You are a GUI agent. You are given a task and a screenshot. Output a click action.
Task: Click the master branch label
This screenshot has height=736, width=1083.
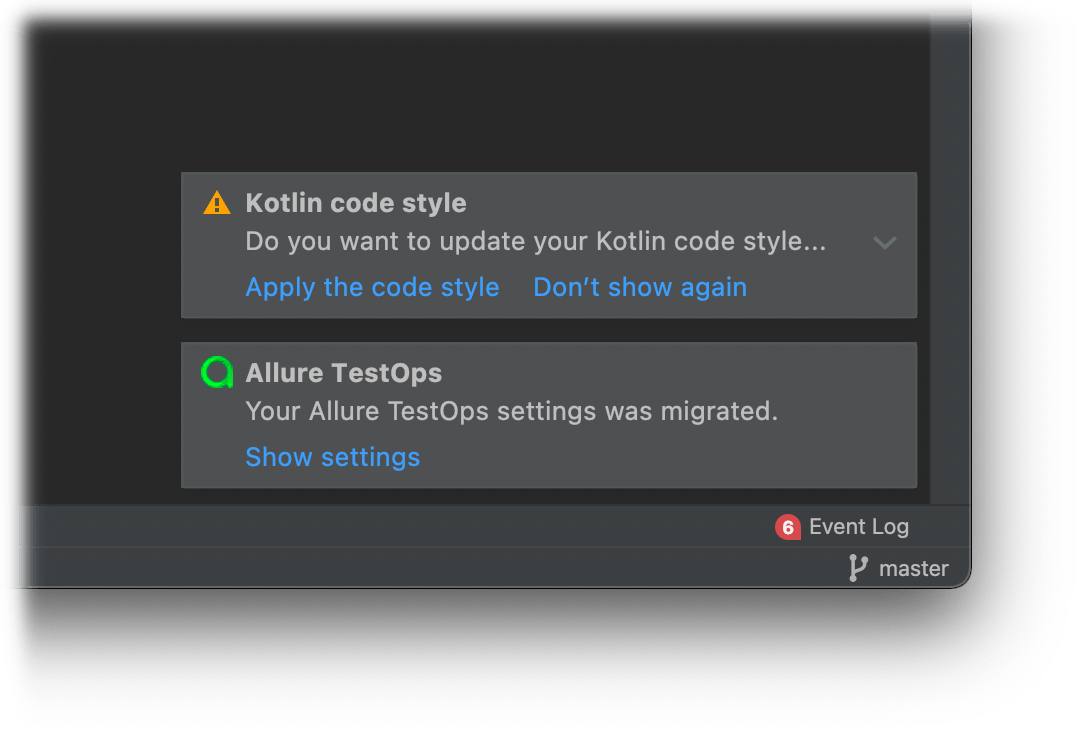pos(912,568)
